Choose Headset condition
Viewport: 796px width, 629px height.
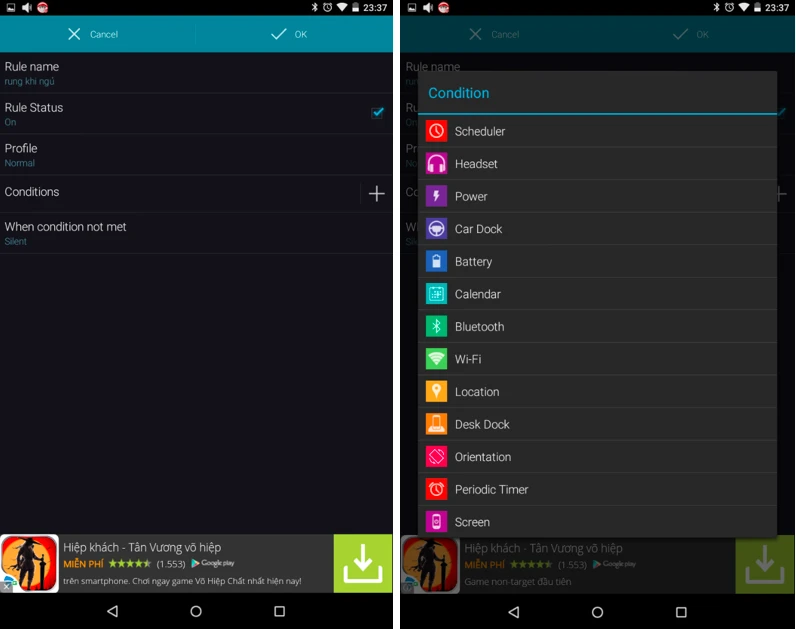tap(598, 163)
